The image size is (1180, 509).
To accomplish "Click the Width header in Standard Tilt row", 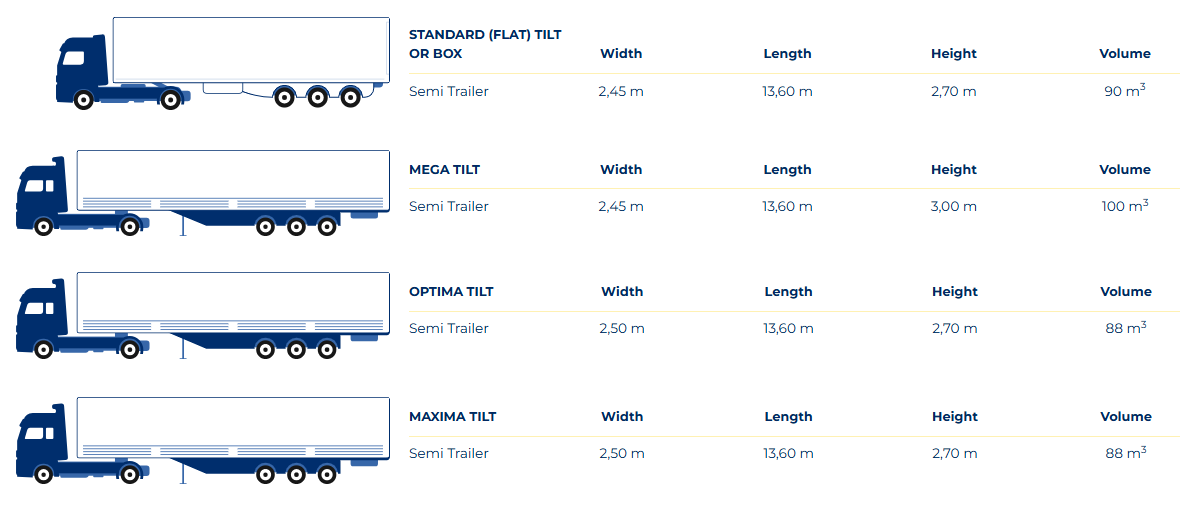I will [621, 54].
